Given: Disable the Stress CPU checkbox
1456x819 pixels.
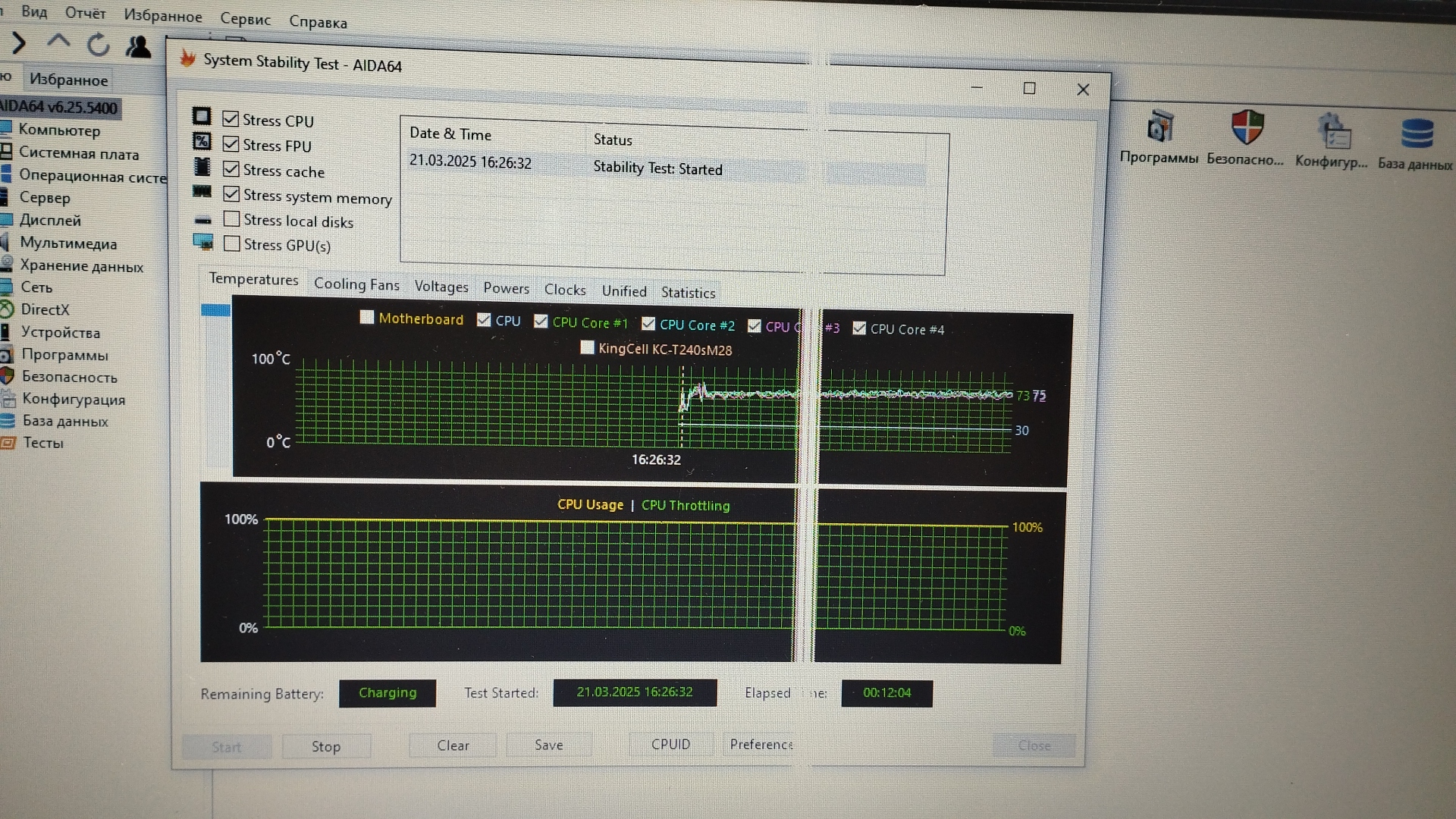Looking at the screenshot, I should (x=231, y=119).
